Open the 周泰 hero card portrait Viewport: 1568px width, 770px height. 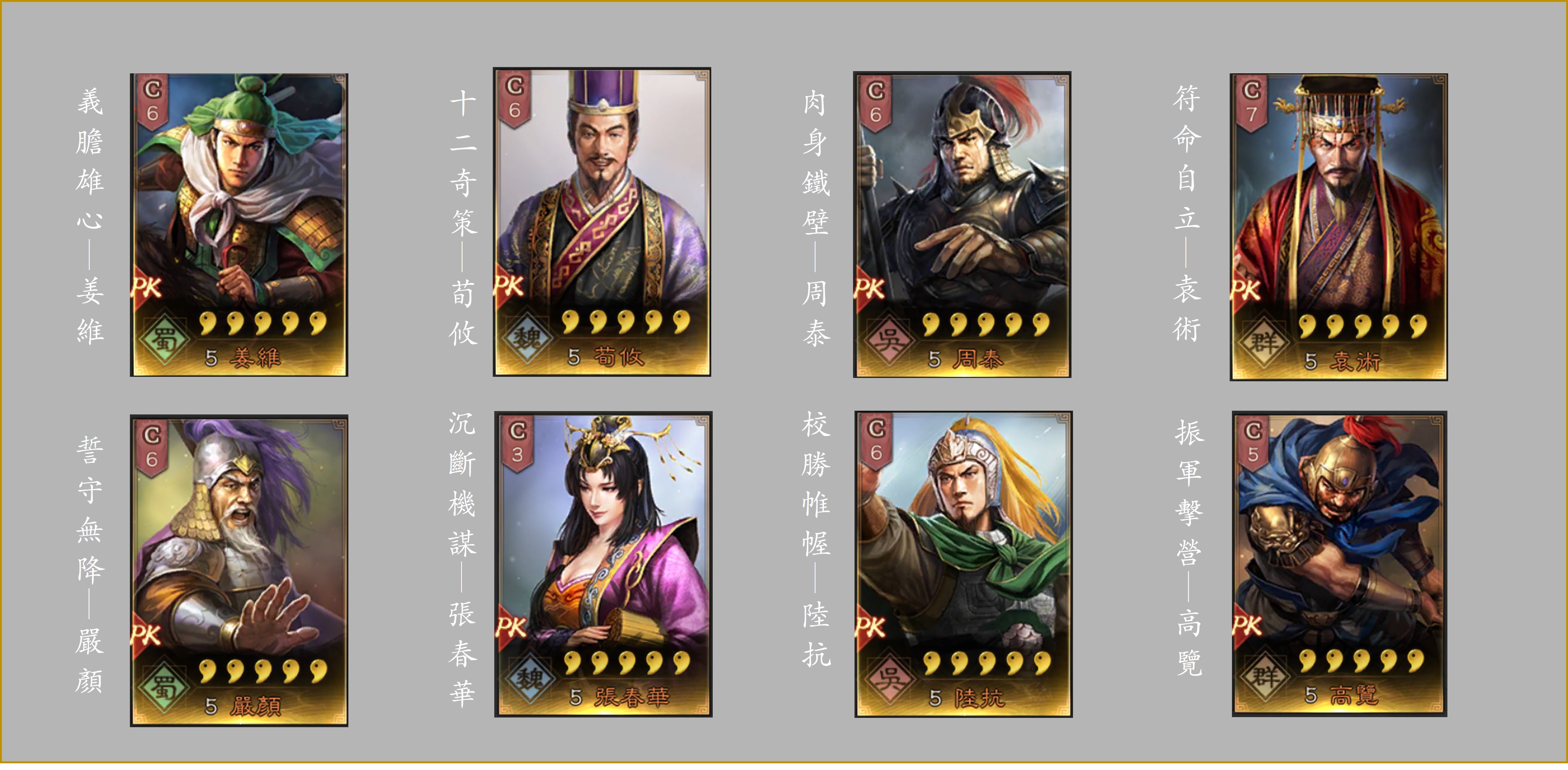pos(962,225)
